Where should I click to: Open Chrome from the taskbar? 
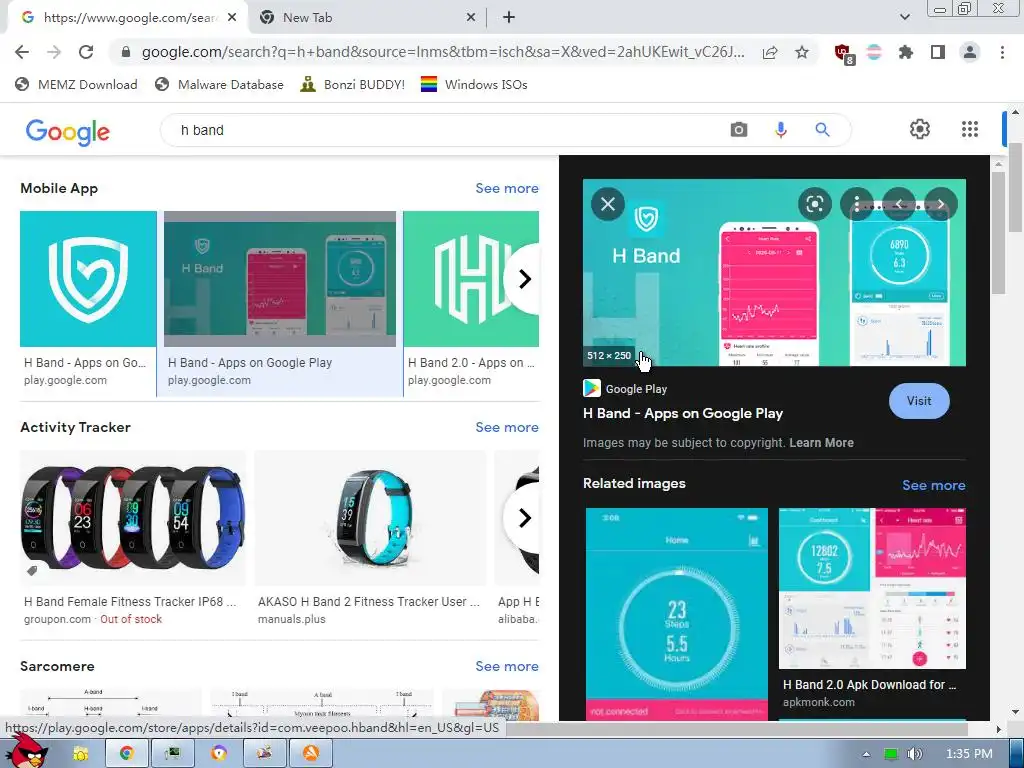[x=126, y=754]
